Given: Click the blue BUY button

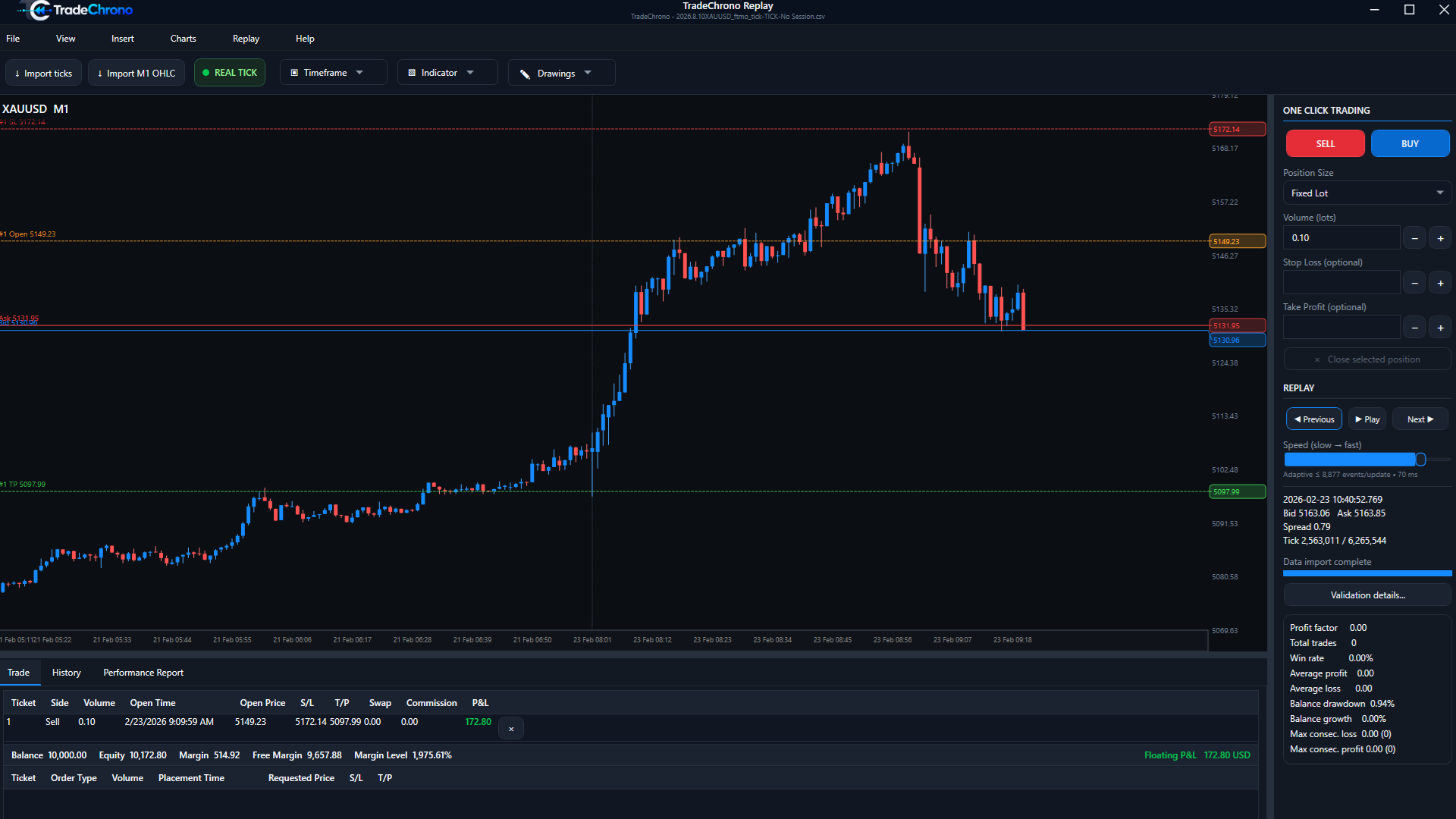Looking at the screenshot, I should (1410, 143).
